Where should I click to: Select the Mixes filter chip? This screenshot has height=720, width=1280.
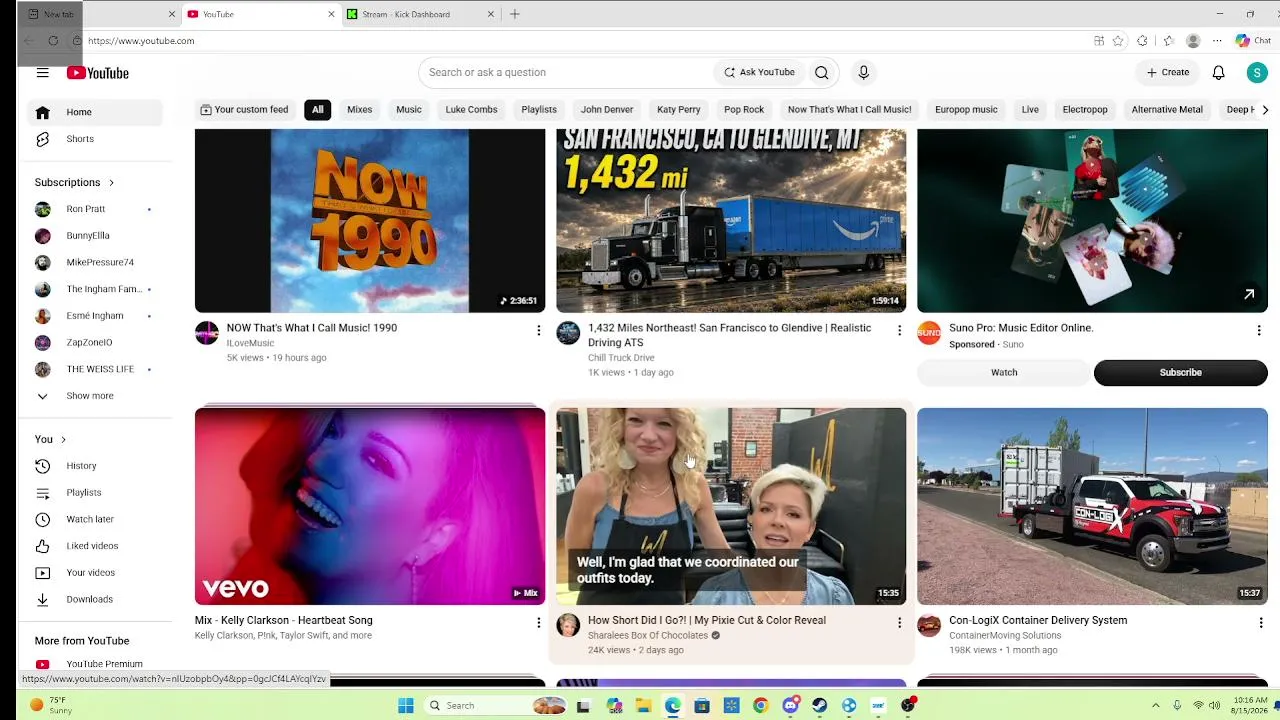pyautogui.click(x=360, y=110)
